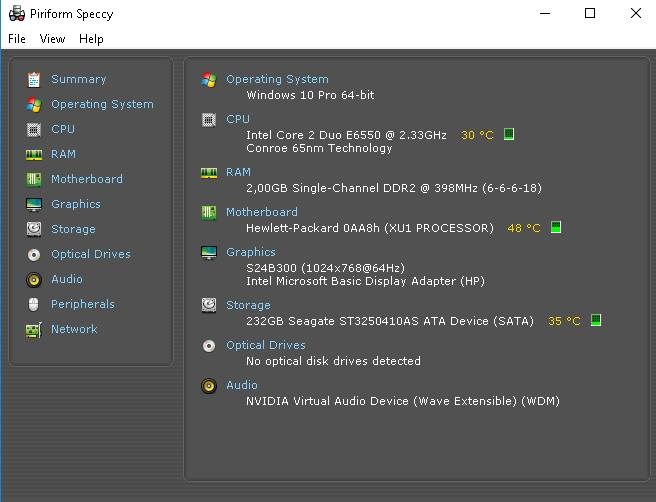Open the Motherboard heading link in main panel
Viewport: 656px width, 502px height.
(x=262, y=212)
